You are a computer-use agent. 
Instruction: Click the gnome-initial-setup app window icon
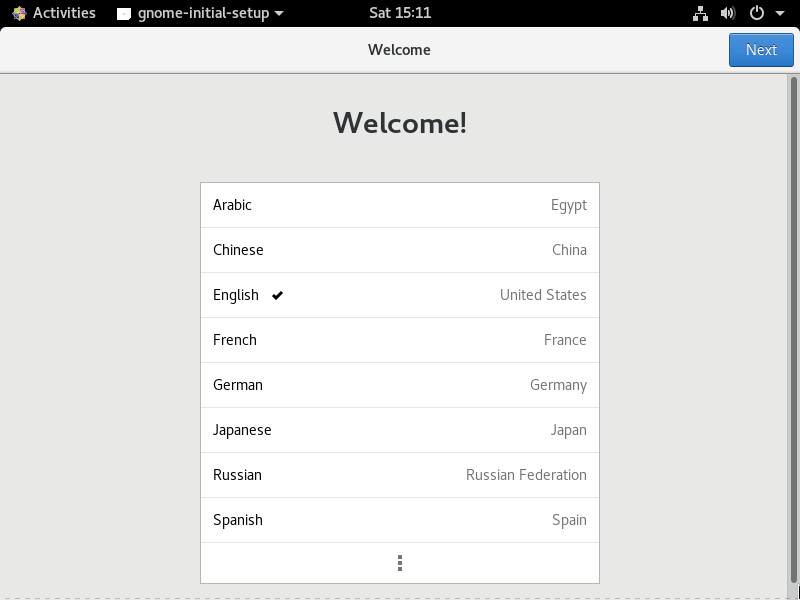(124, 13)
